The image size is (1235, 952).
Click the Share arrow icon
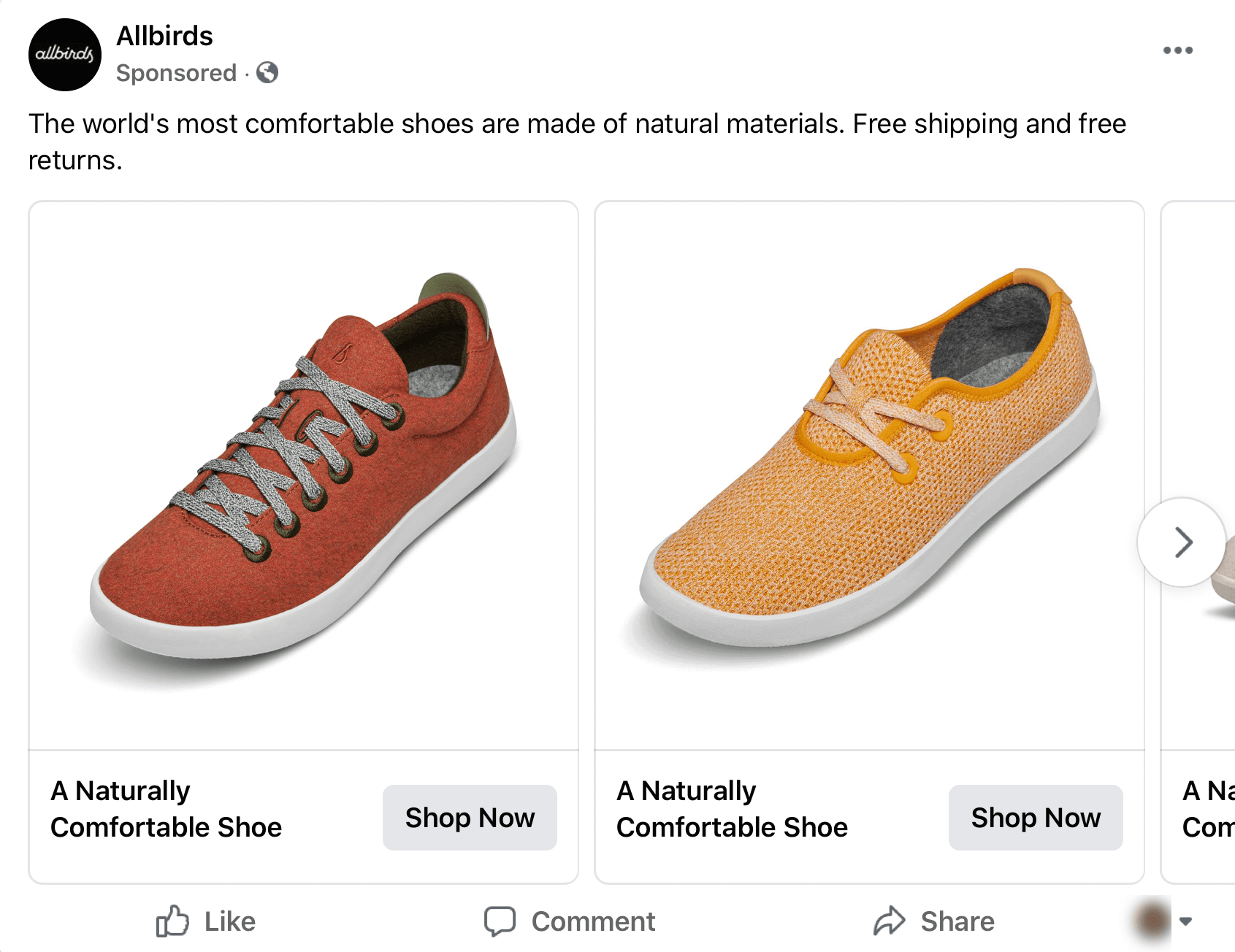(889, 921)
